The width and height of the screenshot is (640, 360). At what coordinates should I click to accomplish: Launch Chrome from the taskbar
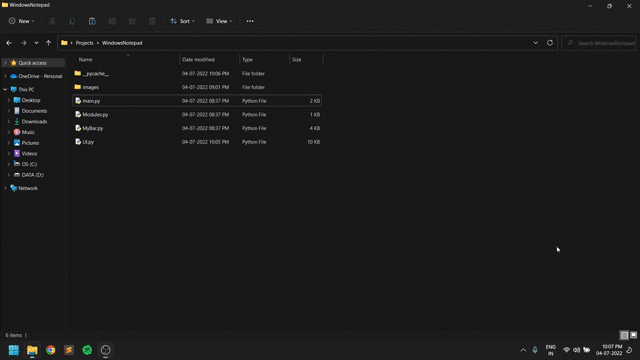pyautogui.click(x=51, y=350)
